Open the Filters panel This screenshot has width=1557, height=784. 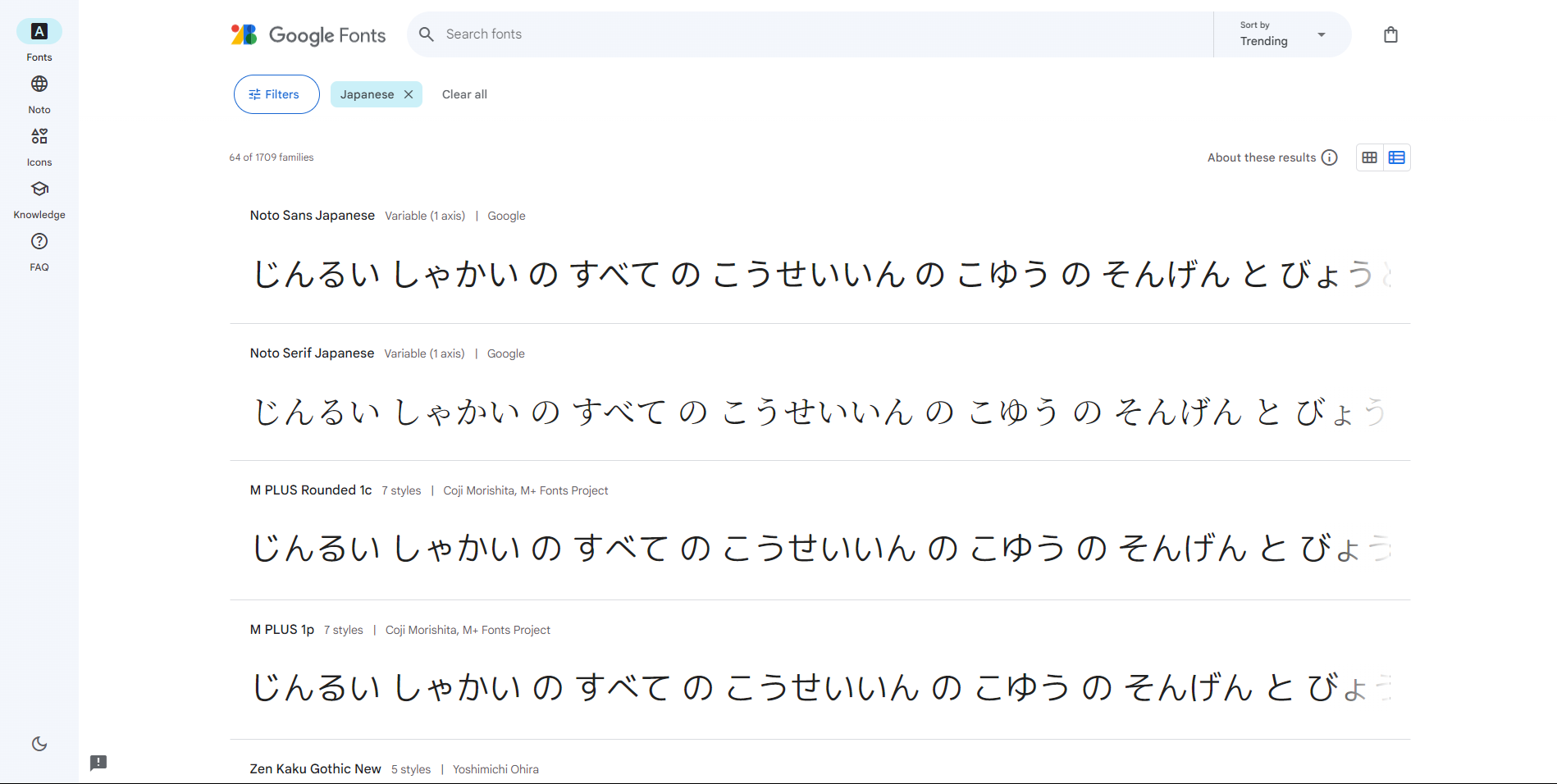pyautogui.click(x=276, y=93)
